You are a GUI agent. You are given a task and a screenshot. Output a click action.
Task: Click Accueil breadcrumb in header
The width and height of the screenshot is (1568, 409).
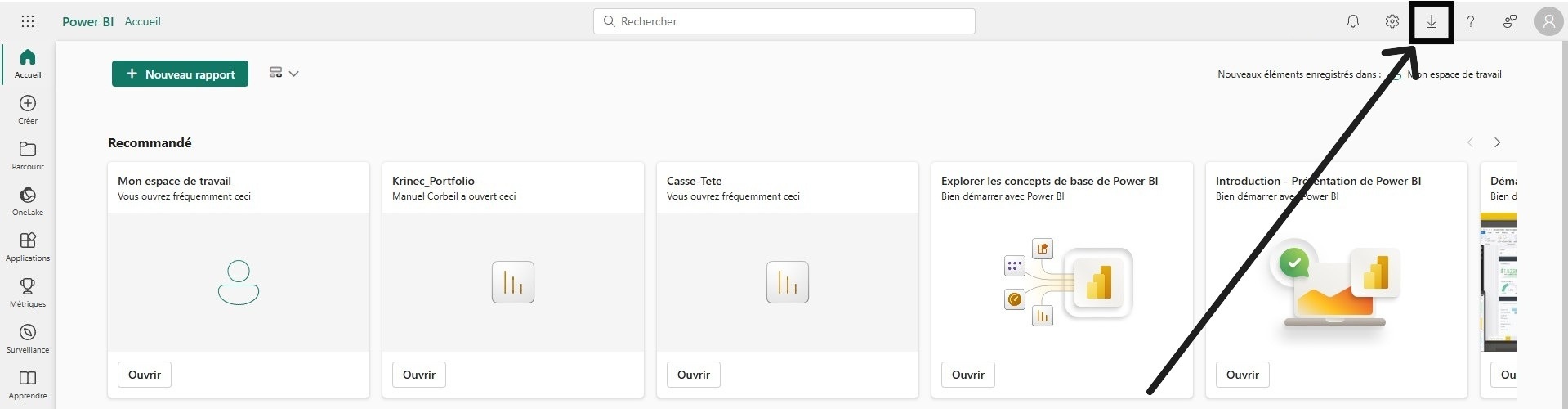coord(142,21)
